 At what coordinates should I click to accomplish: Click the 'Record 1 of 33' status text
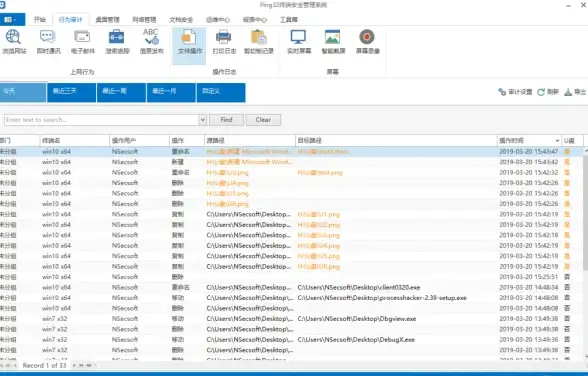click(44, 365)
